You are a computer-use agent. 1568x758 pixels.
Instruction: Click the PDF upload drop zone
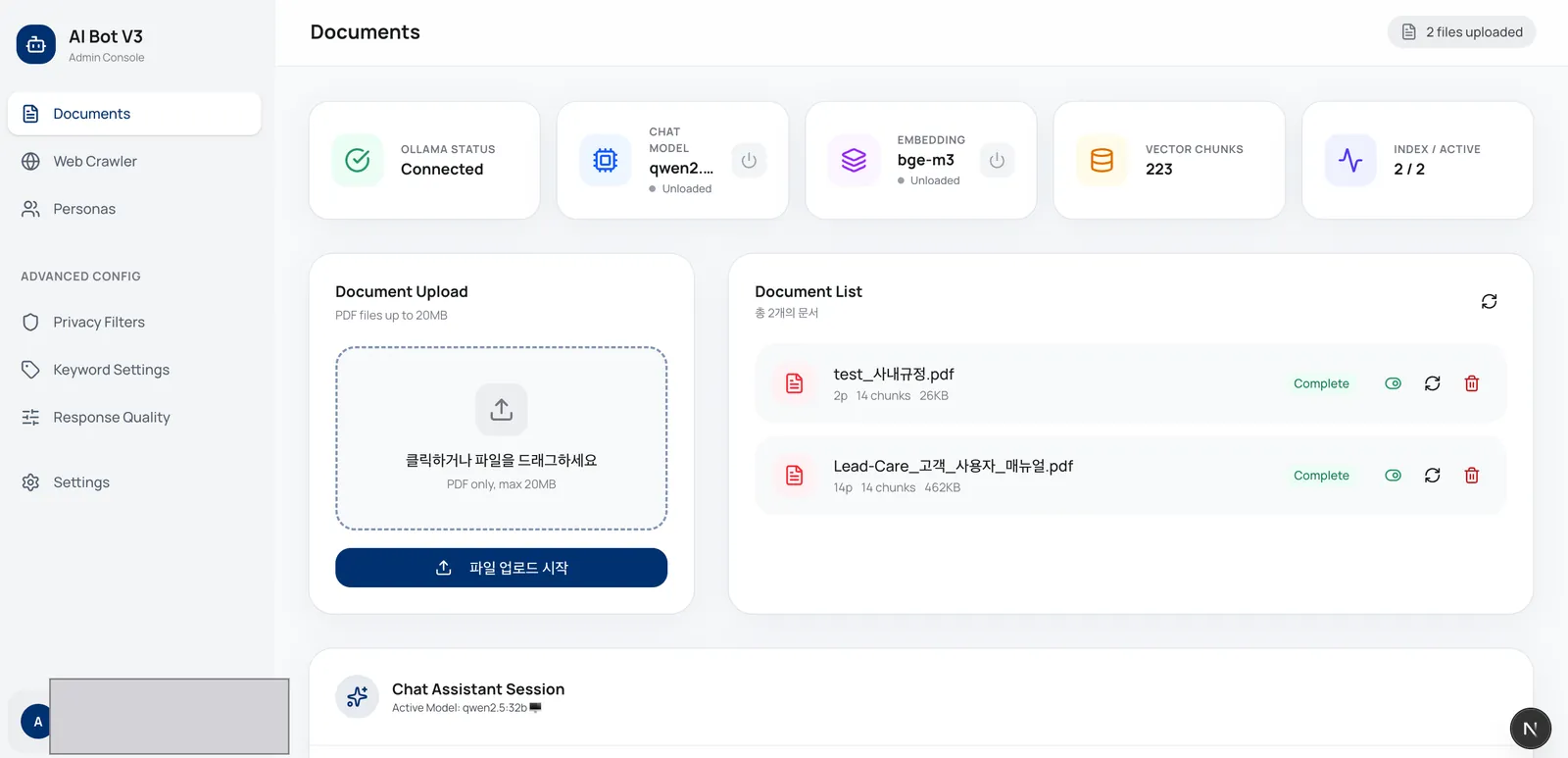[501, 438]
